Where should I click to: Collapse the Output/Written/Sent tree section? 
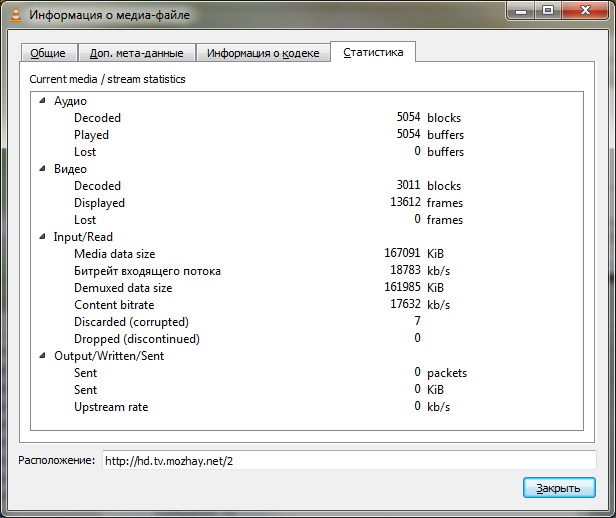[42, 356]
